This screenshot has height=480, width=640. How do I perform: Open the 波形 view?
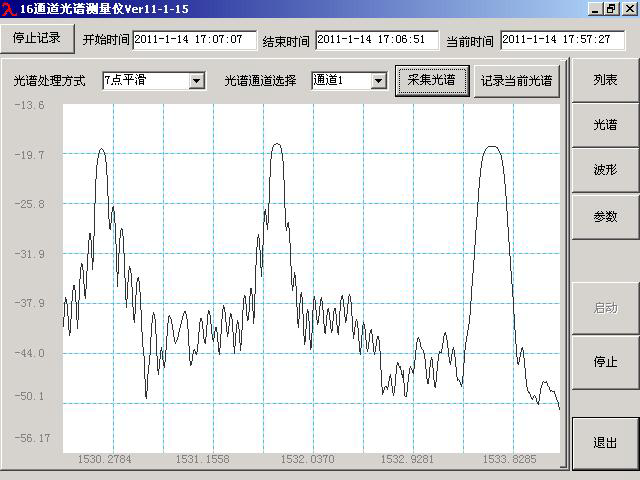605,170
